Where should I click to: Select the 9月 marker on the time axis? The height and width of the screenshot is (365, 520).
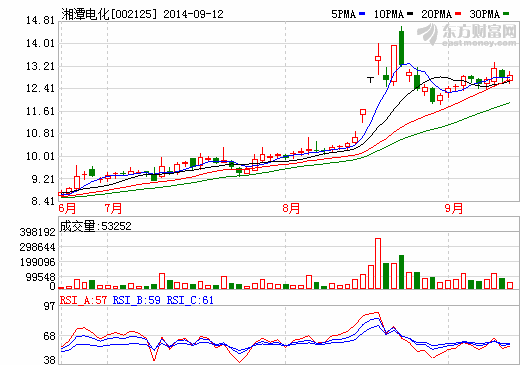click(454, 209)
